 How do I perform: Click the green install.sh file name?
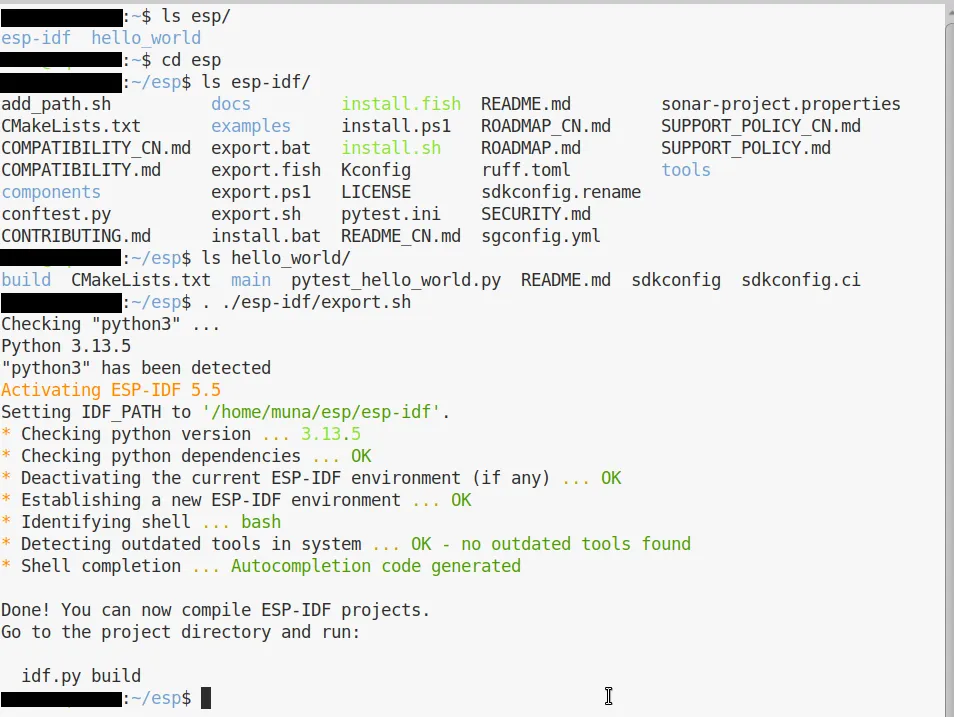click(x=391, y=148)
